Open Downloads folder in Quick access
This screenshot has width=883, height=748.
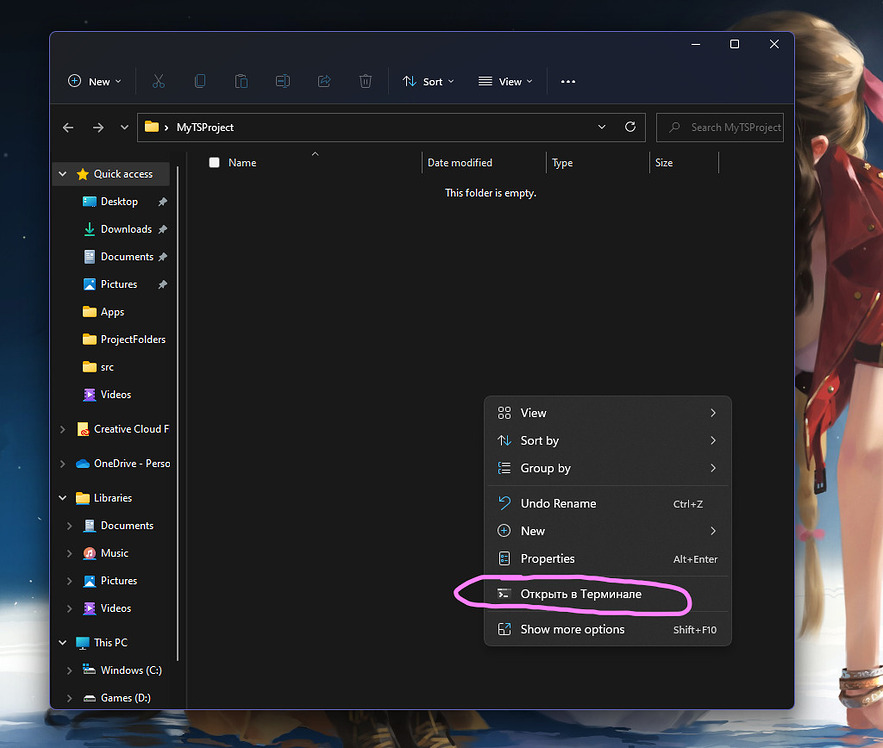coord(126,229)
